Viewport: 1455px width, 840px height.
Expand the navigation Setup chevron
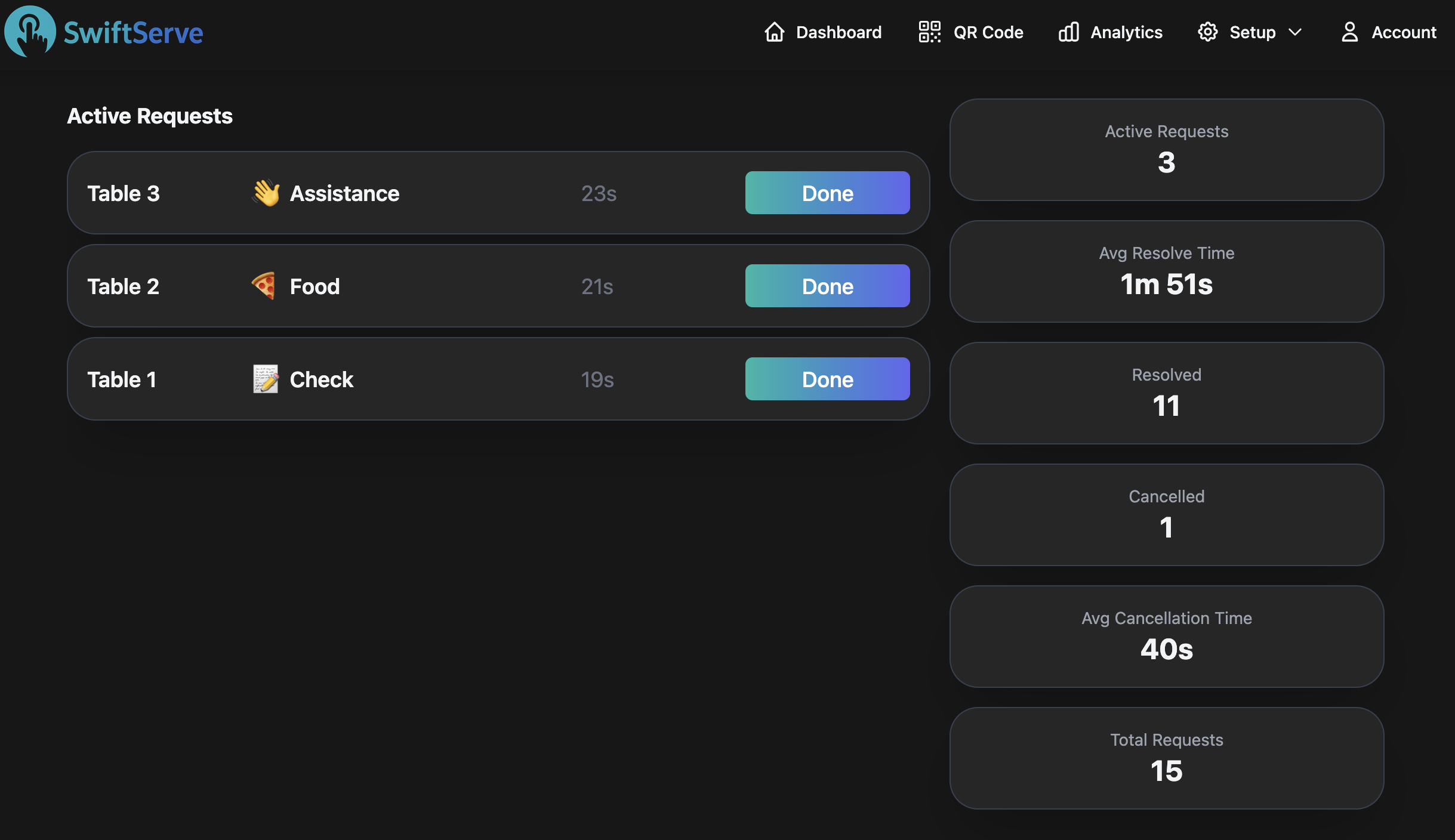(1294, 32)
